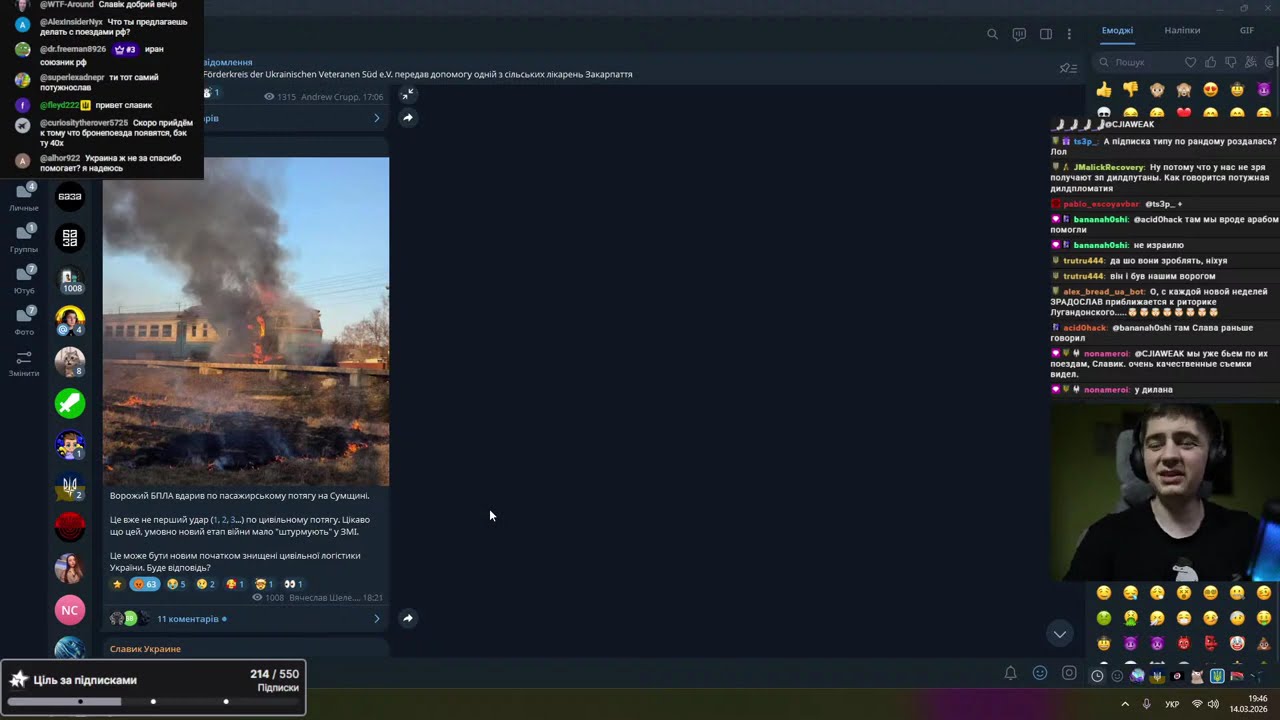Insert the purple devil emoji in top row
Screen dimensions: 1280x720
tap(1264, 90)
